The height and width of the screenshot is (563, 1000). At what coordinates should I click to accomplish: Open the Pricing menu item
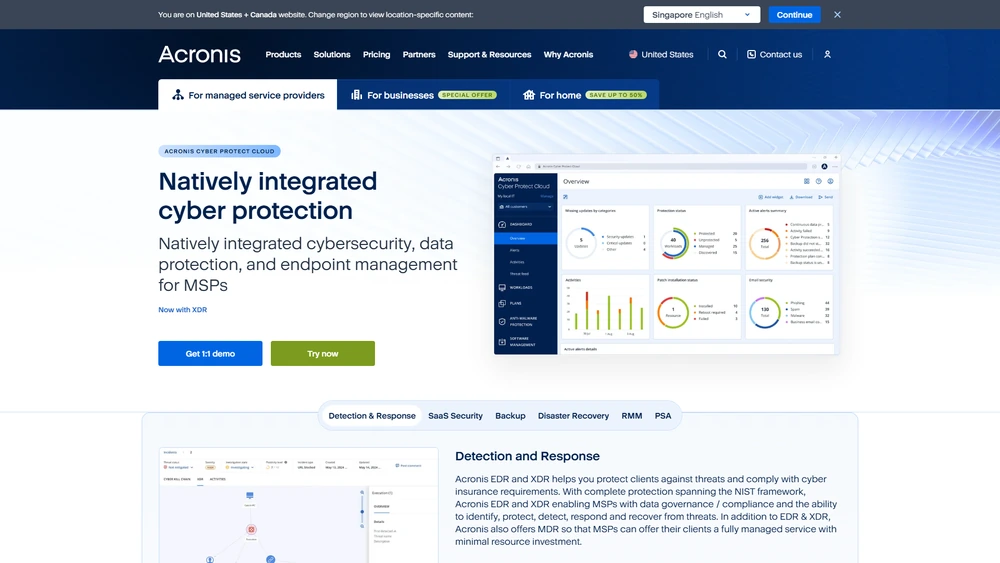376,54
